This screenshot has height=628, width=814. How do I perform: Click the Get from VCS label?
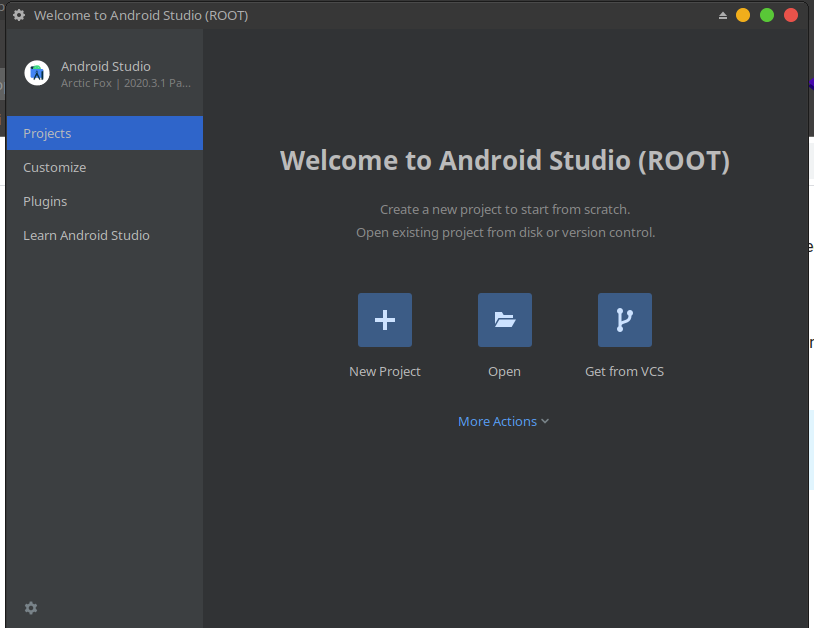[x=625, y=372]
